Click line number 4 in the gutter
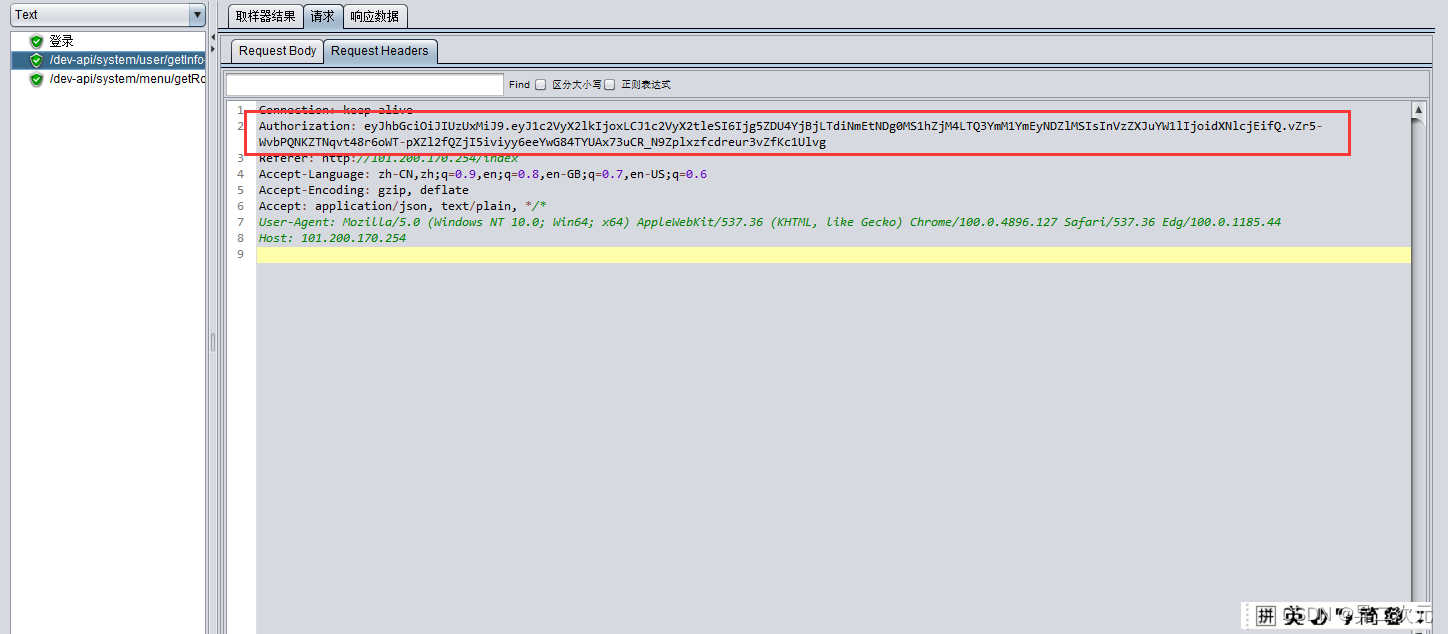This screenshot has height=634, width=1448. (x=240, y=174)
